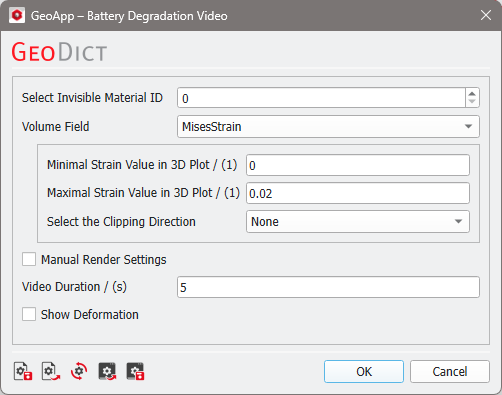Open the Volume Field dropdown
This screenshot has height=395, width=502.
[328, 127]
